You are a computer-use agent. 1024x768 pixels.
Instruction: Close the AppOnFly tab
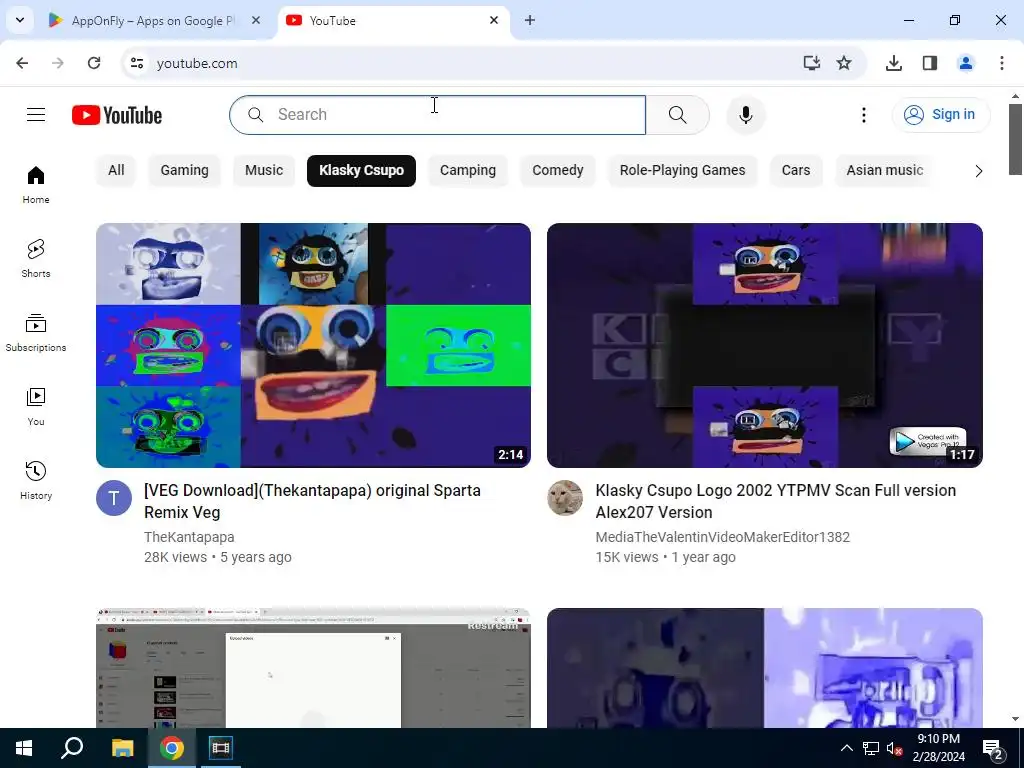tap(256, 21)
